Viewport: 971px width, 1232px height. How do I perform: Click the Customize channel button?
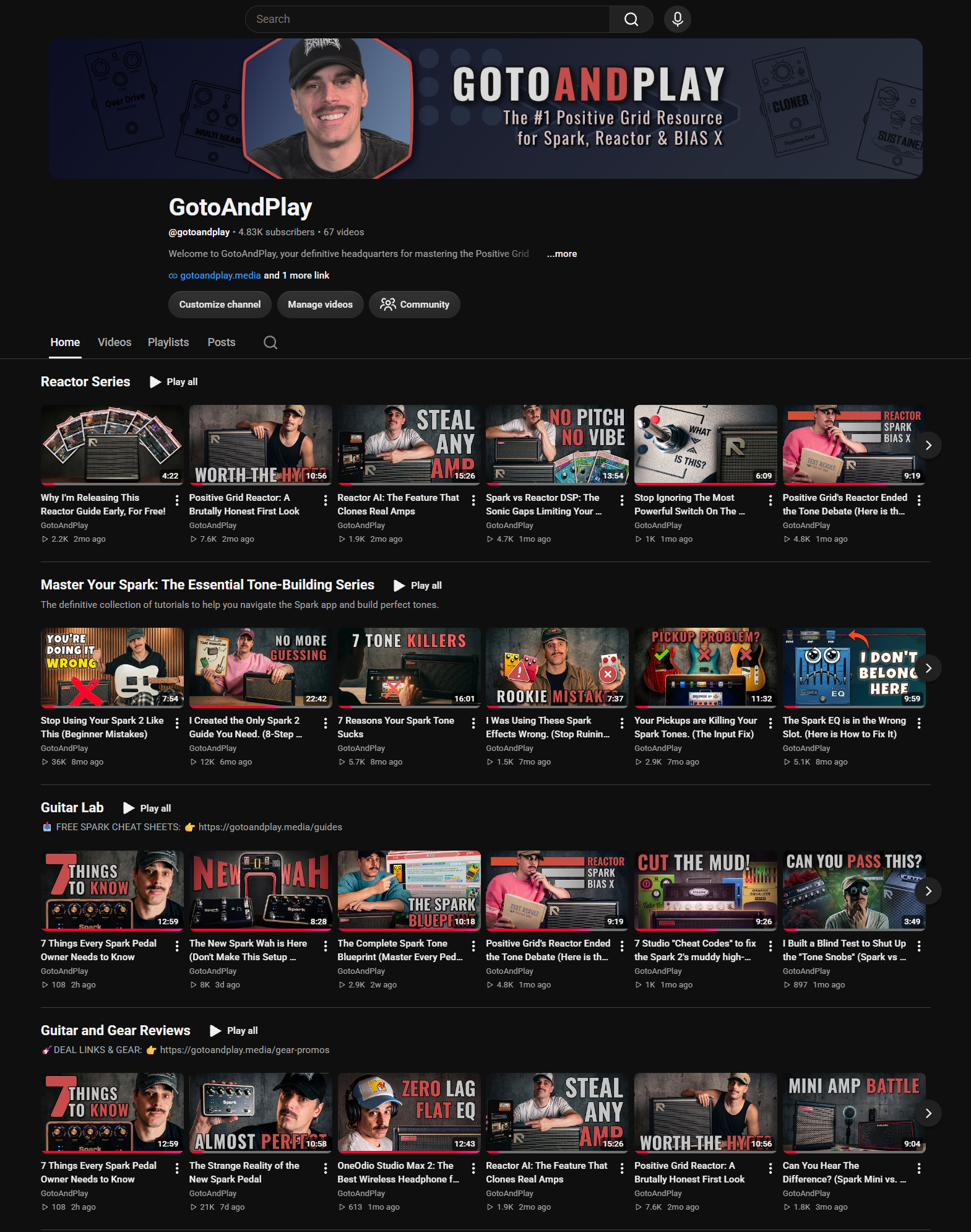click(220, 305)
